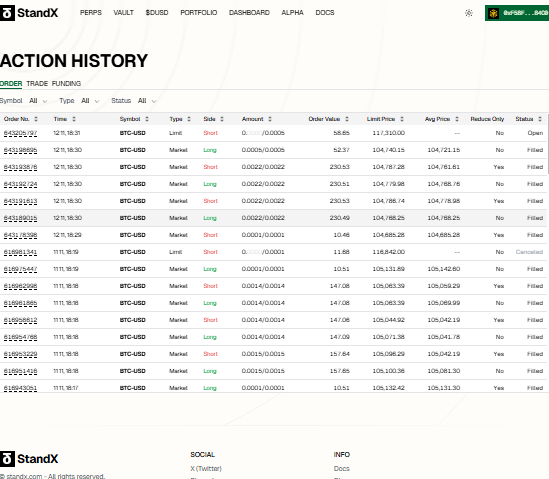Click the avg price 104,721.15
Screen dimensions: 549x479
point(444,150)
